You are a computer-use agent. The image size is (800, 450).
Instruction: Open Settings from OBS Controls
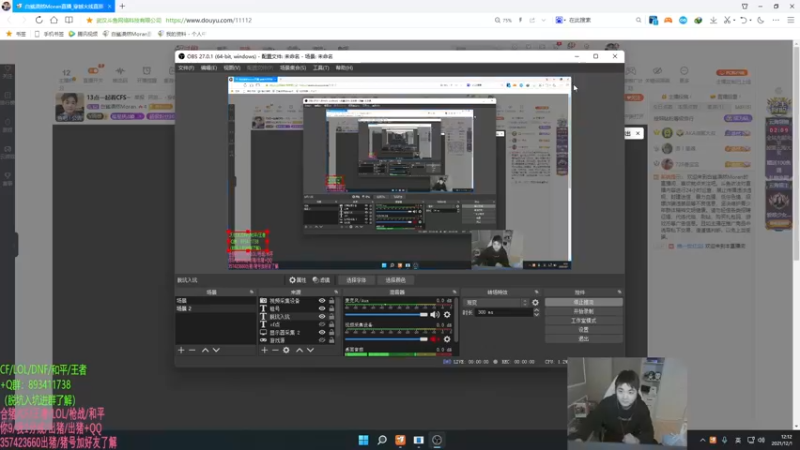point(583,330)
